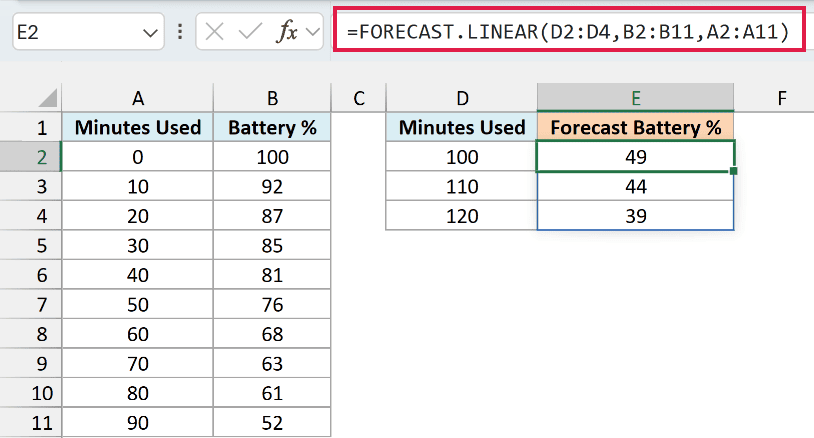The height and width of the screenshot is (438, 814).
Task: Select row 10 header
Action: 31,393
